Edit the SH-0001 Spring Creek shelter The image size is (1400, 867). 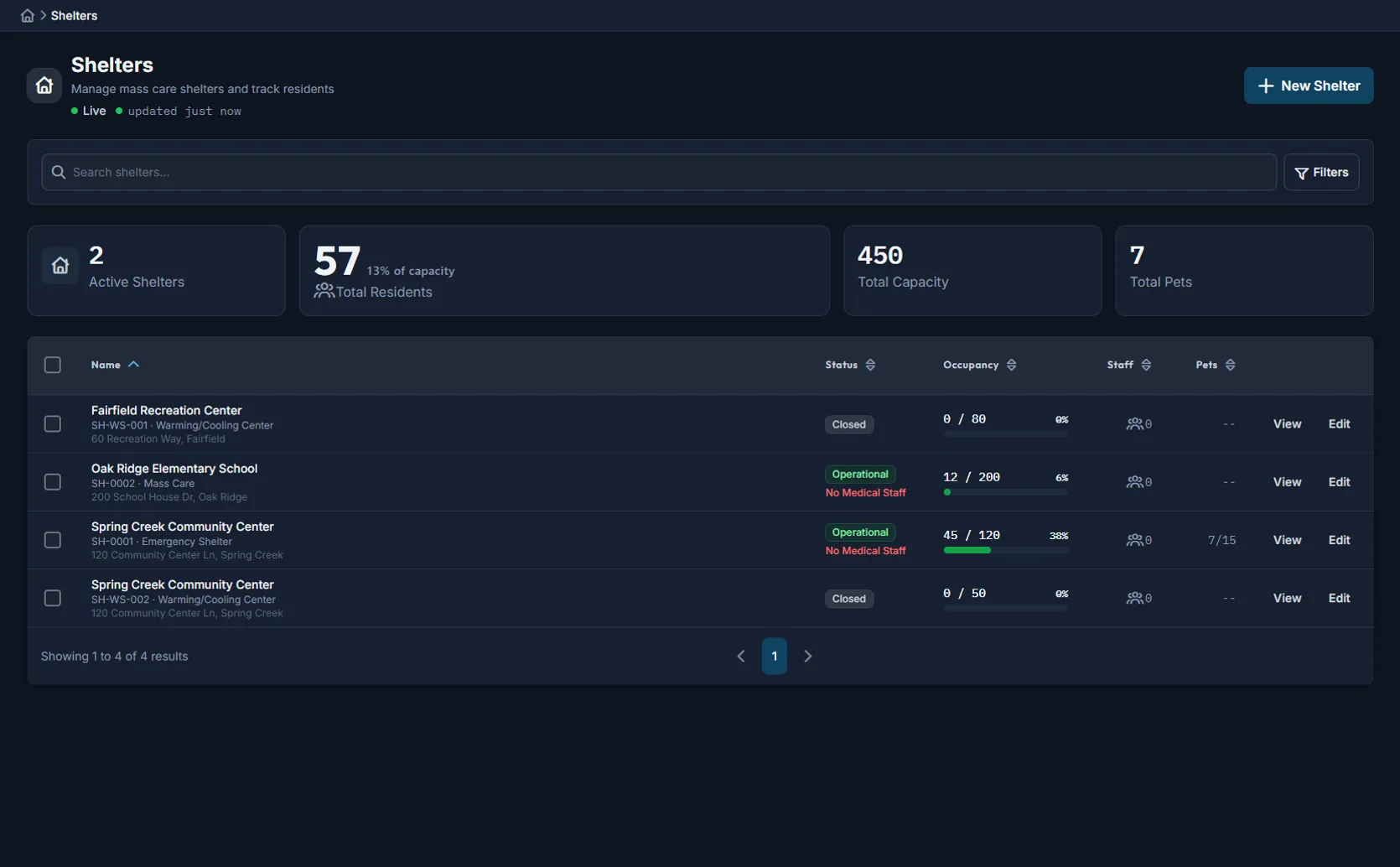[1339, 540]
